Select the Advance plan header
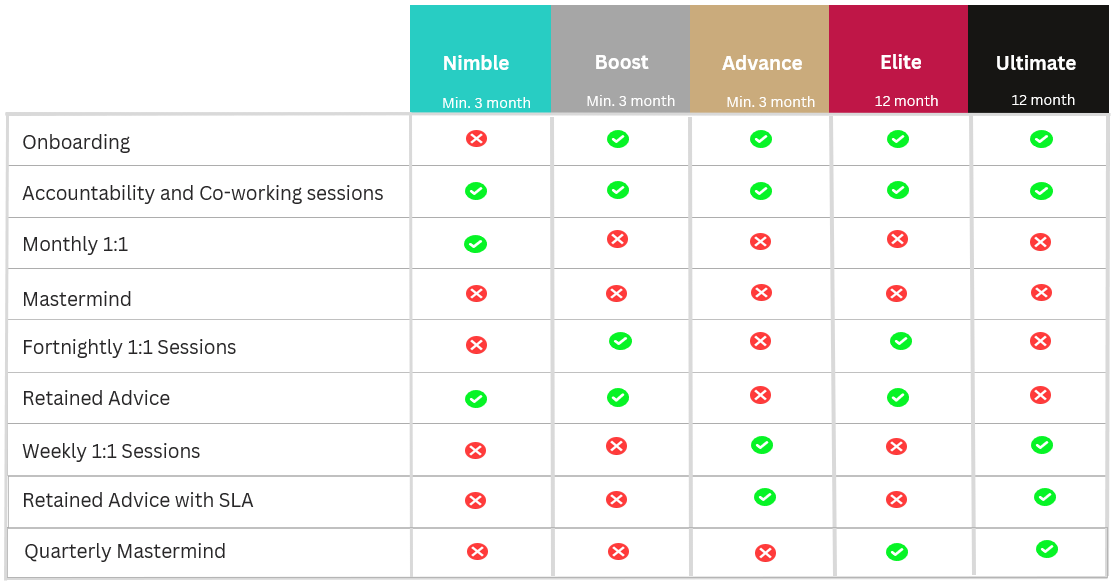 [762, 62]
